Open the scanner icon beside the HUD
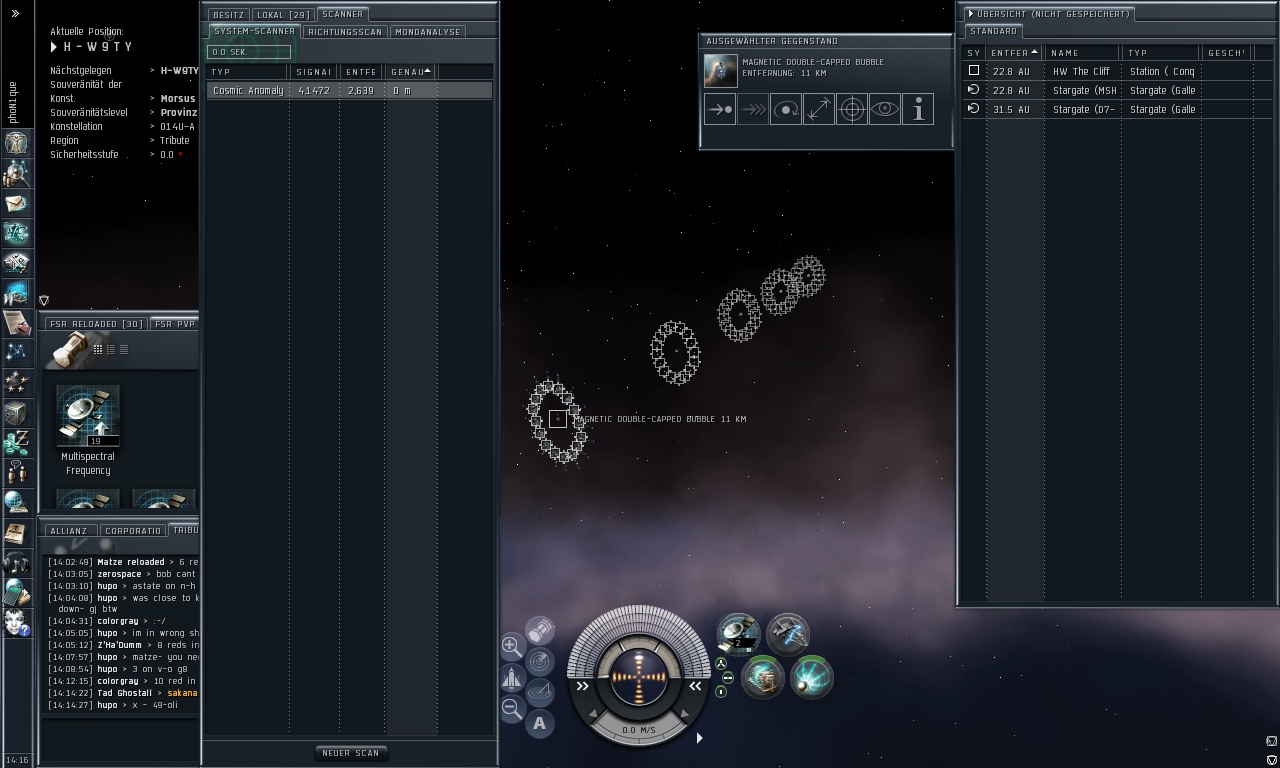 pyautogui.click(x=540, y=692)
